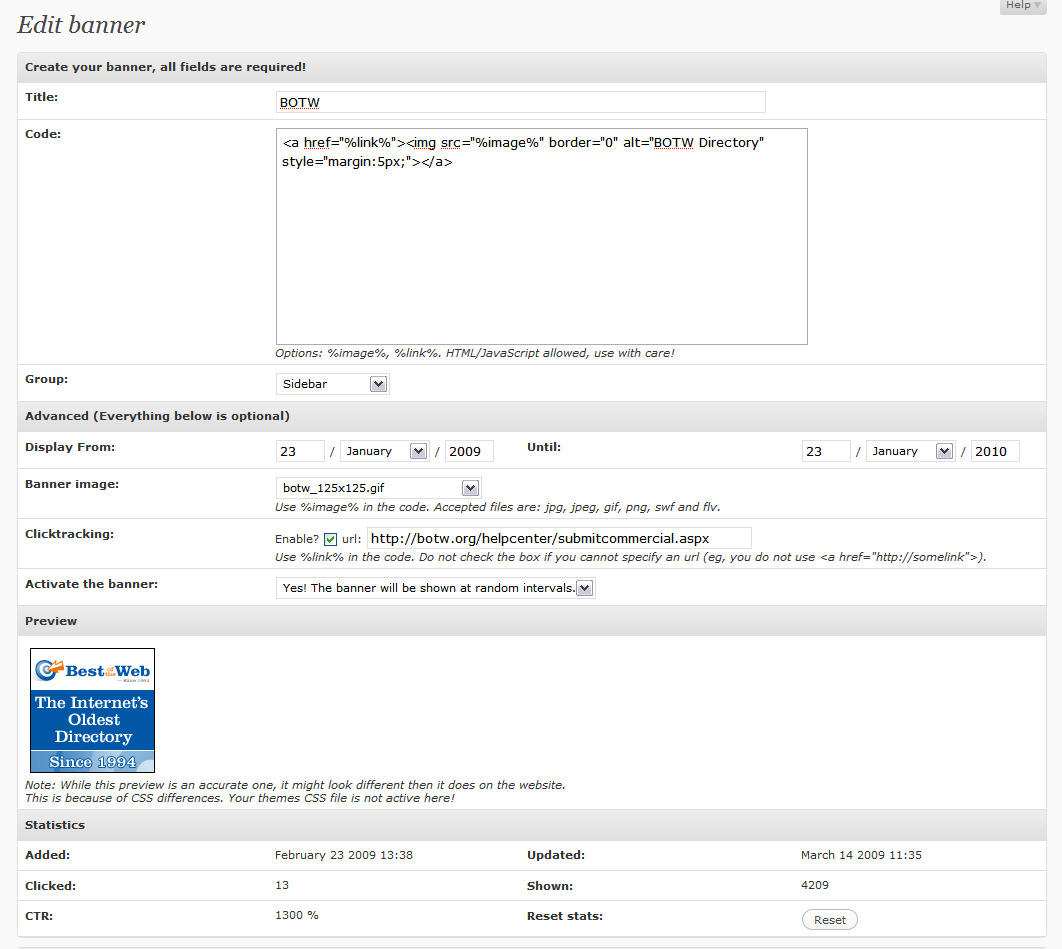The width and height of the screenshot is (1062, 949).
Task: Click the Clicked count 13
Action: (282, 885)
